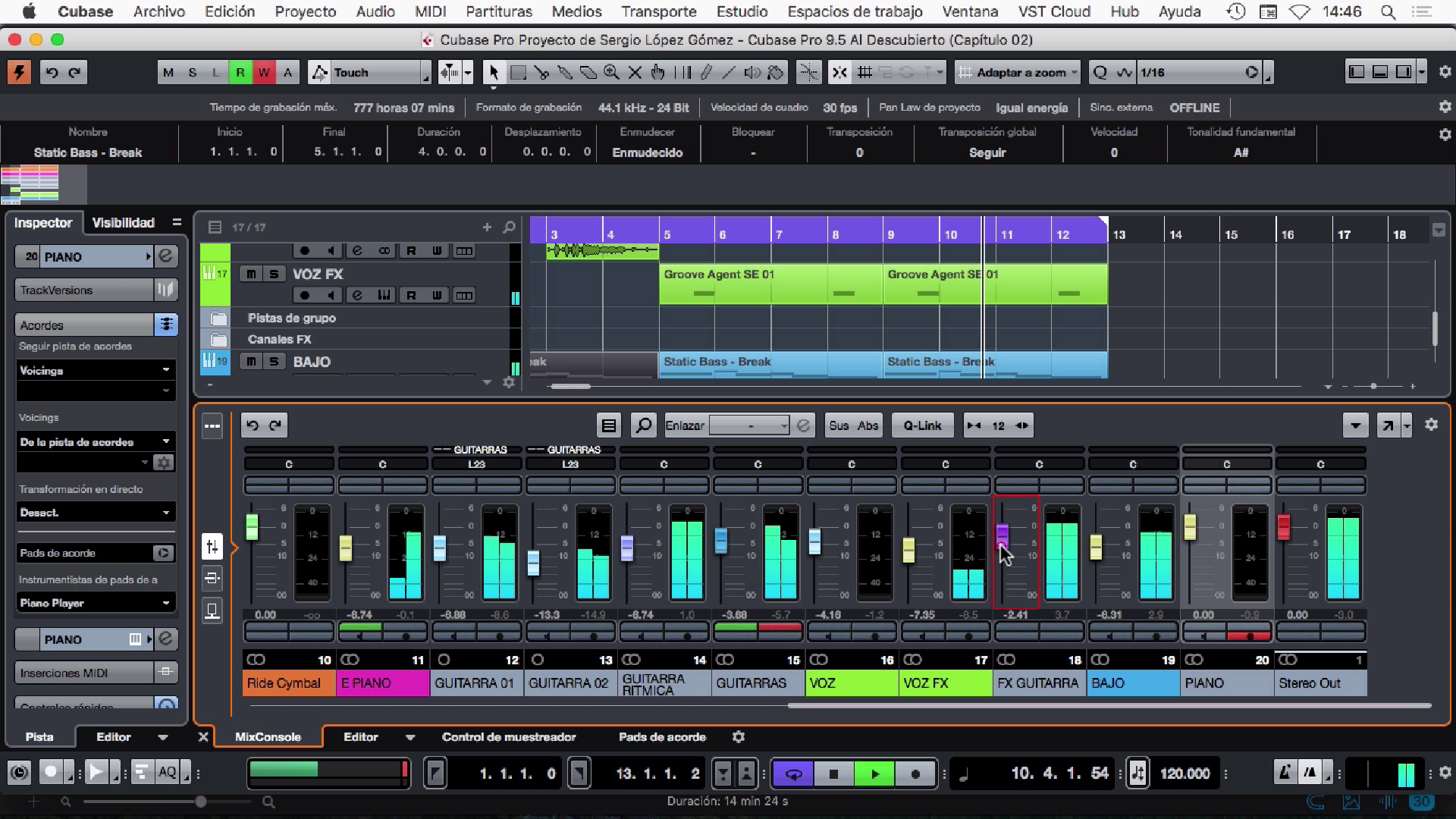Select the Scissors split tool
Screen dimensions: 1456x819
(x=541, y=73)
